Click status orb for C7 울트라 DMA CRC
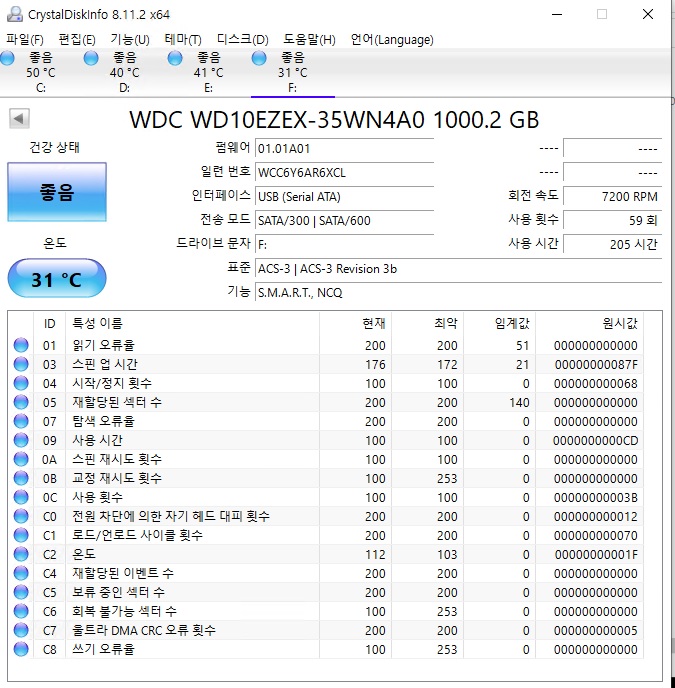 [x=21, y=631]
